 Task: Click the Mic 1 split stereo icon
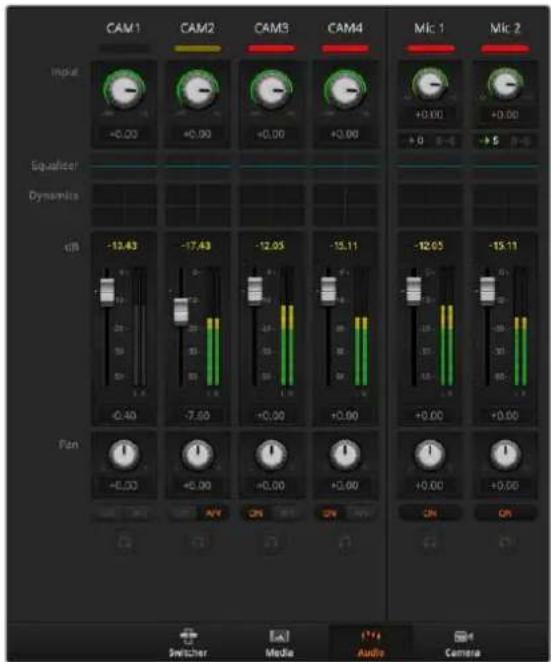tap(445, 141)
